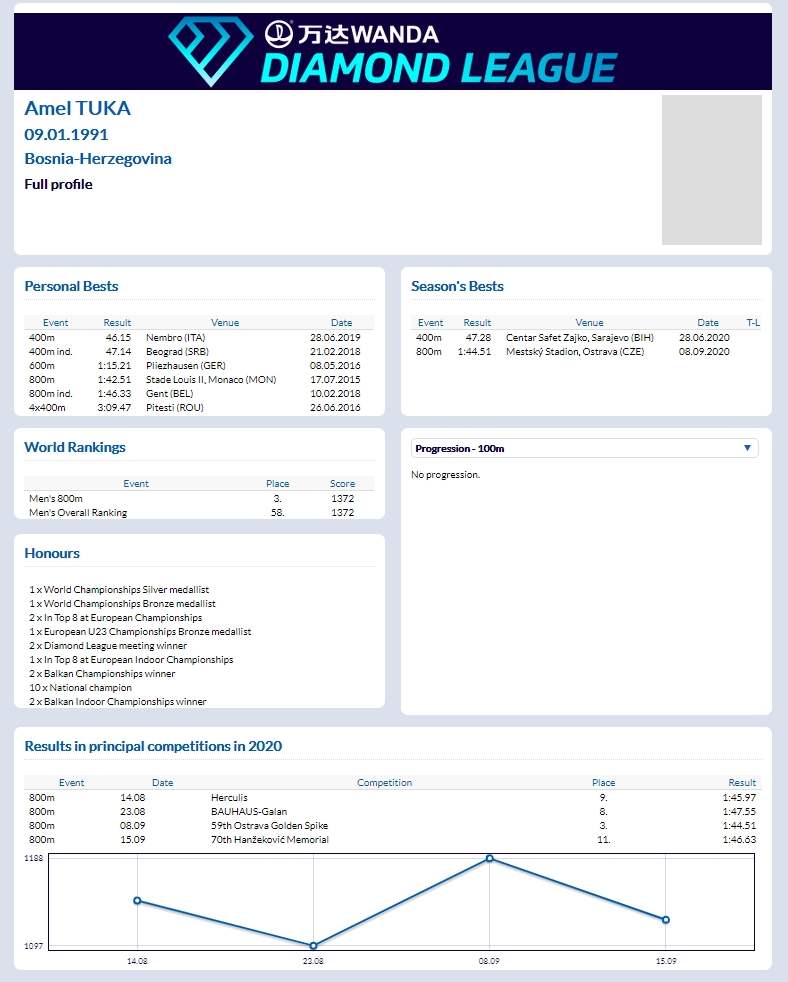Select the 08.09 peak point on chart

[x=489, y=858]
